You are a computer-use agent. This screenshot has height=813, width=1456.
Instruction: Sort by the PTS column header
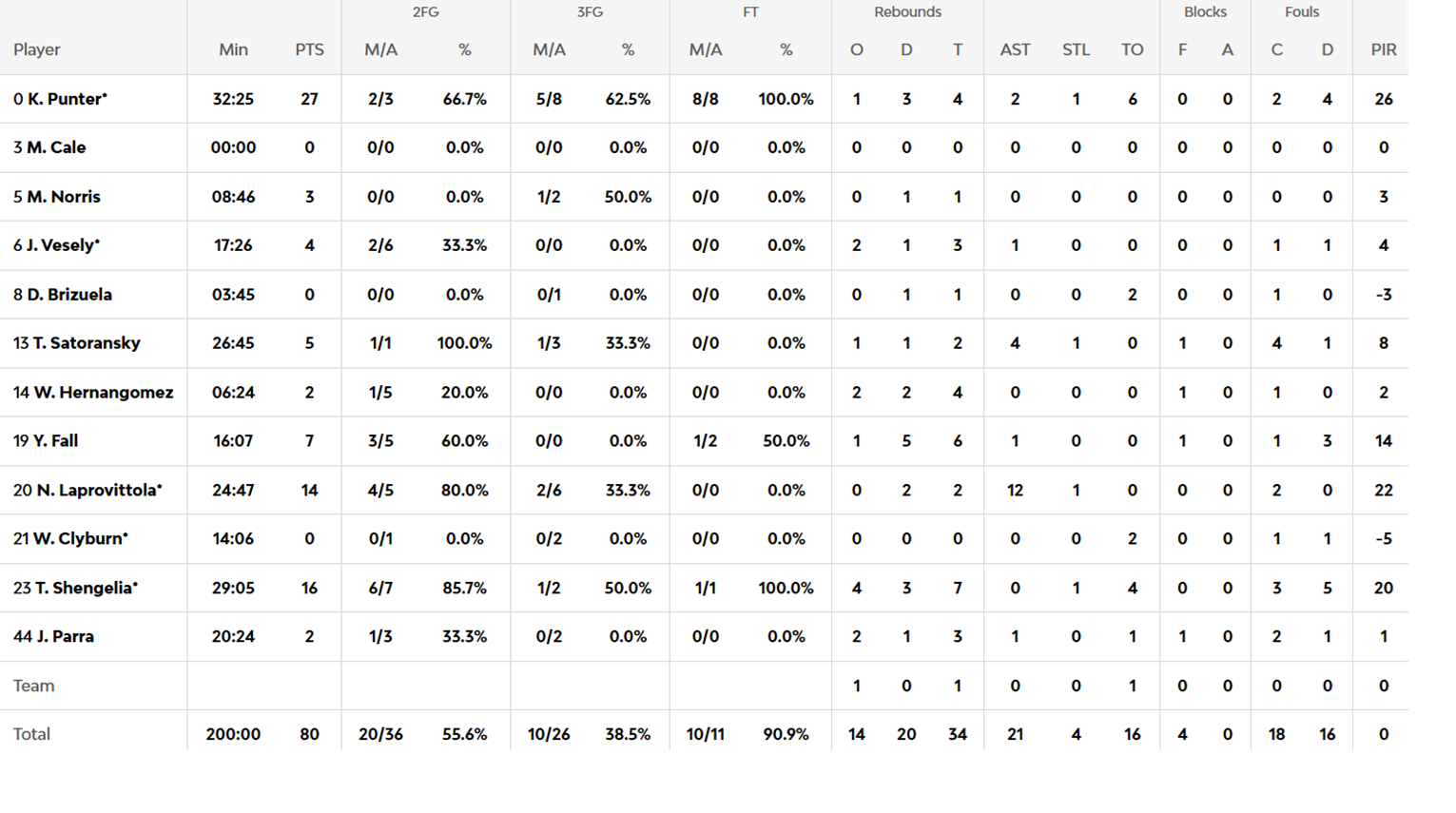pyautogui.click(x=309, y=49)
